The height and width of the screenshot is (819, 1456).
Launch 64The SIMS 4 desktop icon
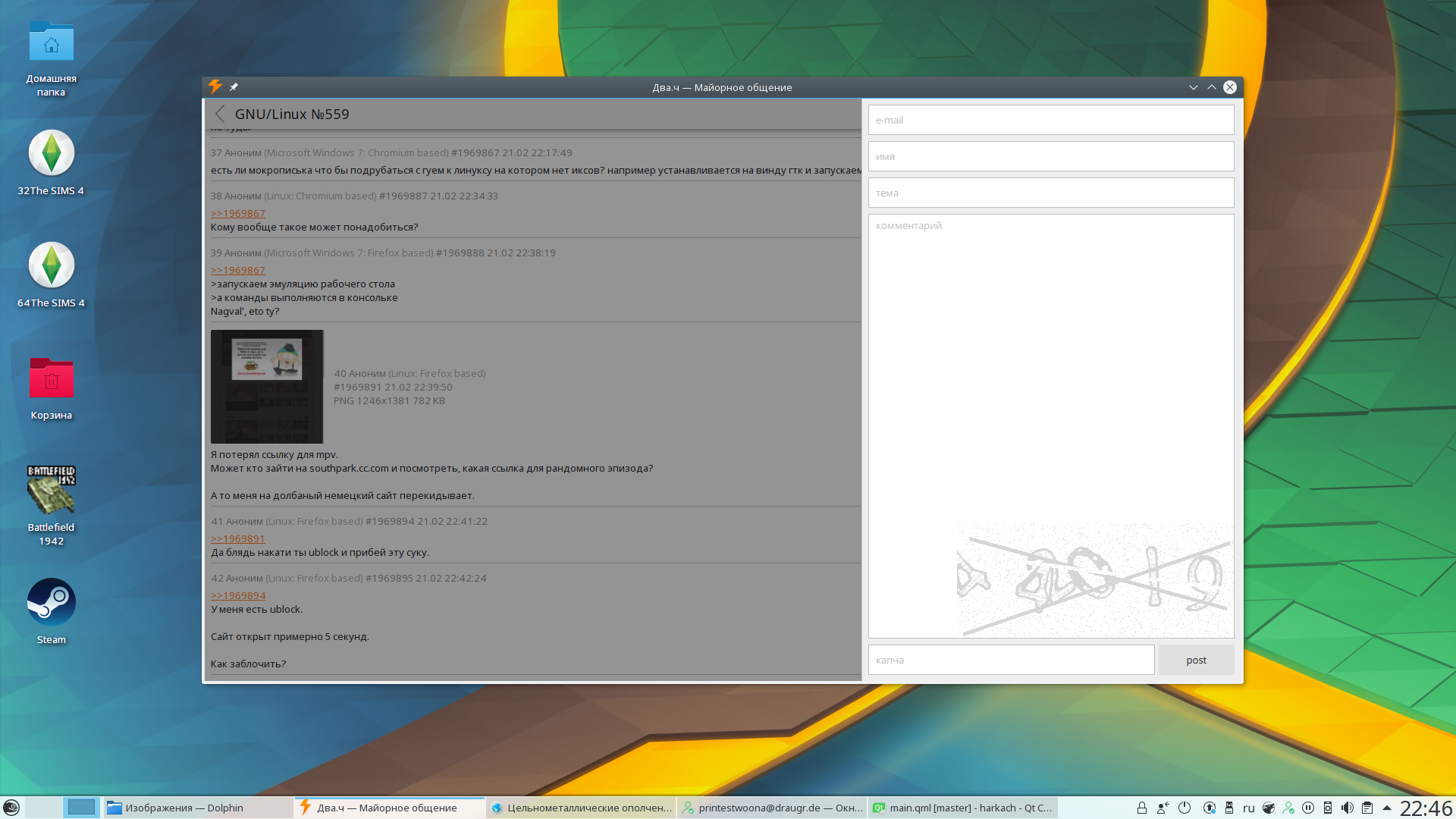51,275
